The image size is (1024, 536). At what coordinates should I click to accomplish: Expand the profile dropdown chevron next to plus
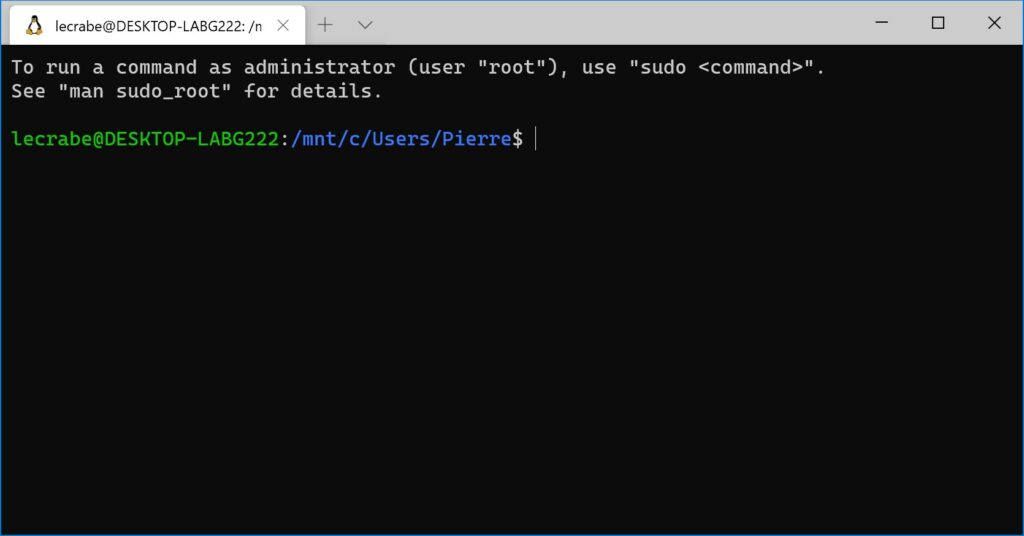[365, 25]
